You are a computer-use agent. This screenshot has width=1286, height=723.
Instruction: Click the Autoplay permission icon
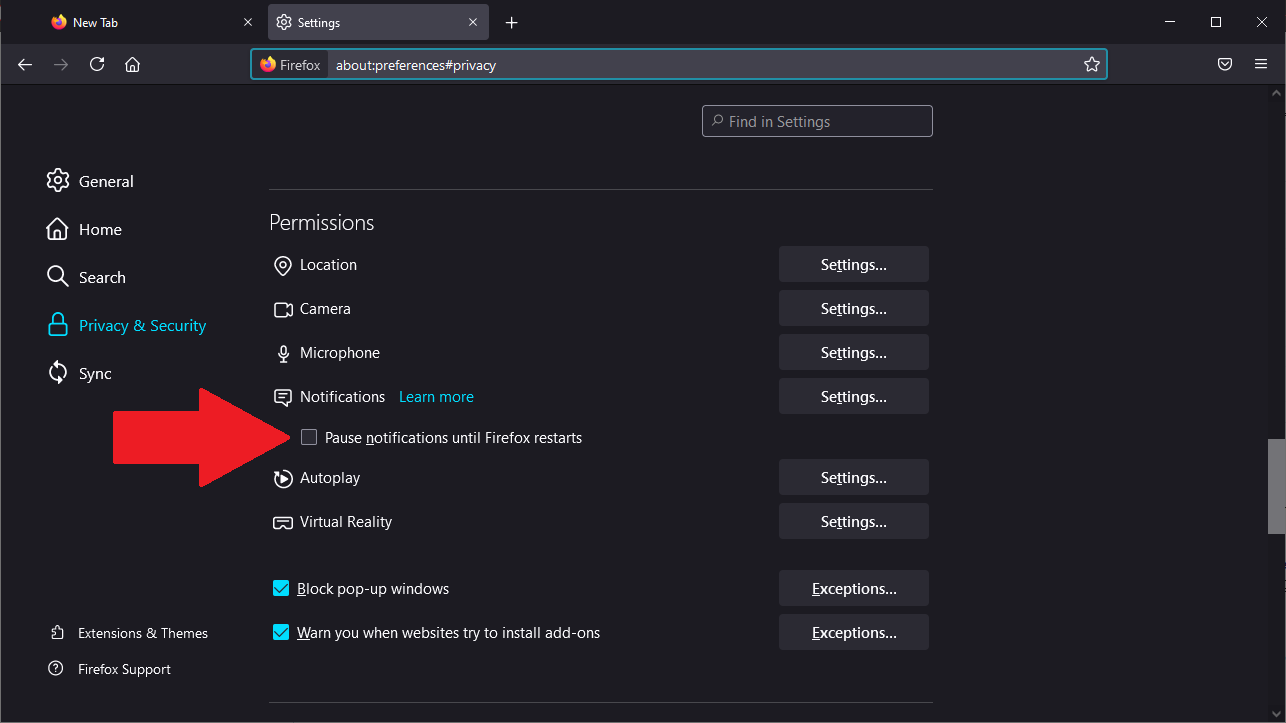point(282,478)
